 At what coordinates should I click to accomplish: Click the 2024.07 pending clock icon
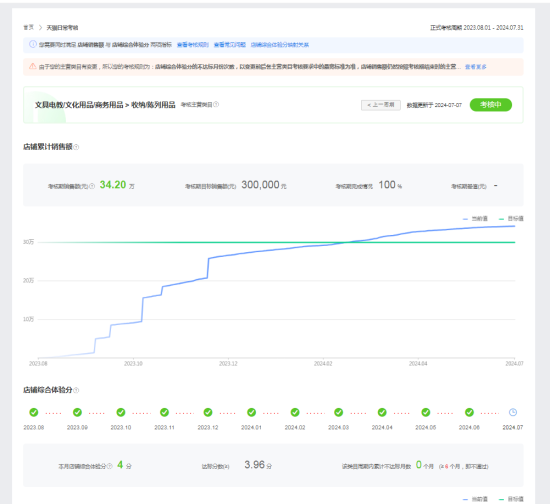[513, 412]
